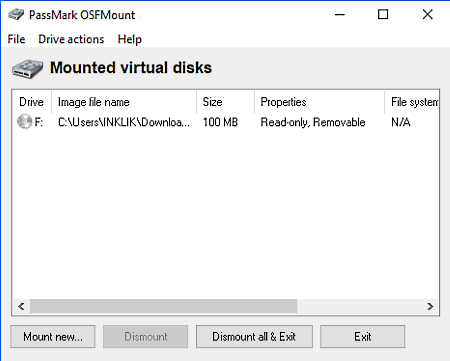Click the OSFMount title bar app icon
This screenshot has height=361, width=450.
(16, 15)
